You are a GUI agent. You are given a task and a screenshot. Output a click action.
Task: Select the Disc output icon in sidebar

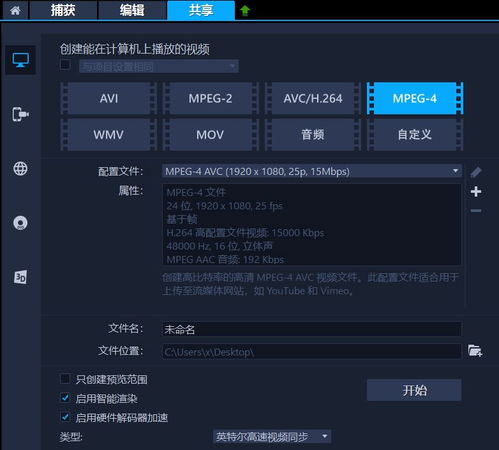click(20, 223)
